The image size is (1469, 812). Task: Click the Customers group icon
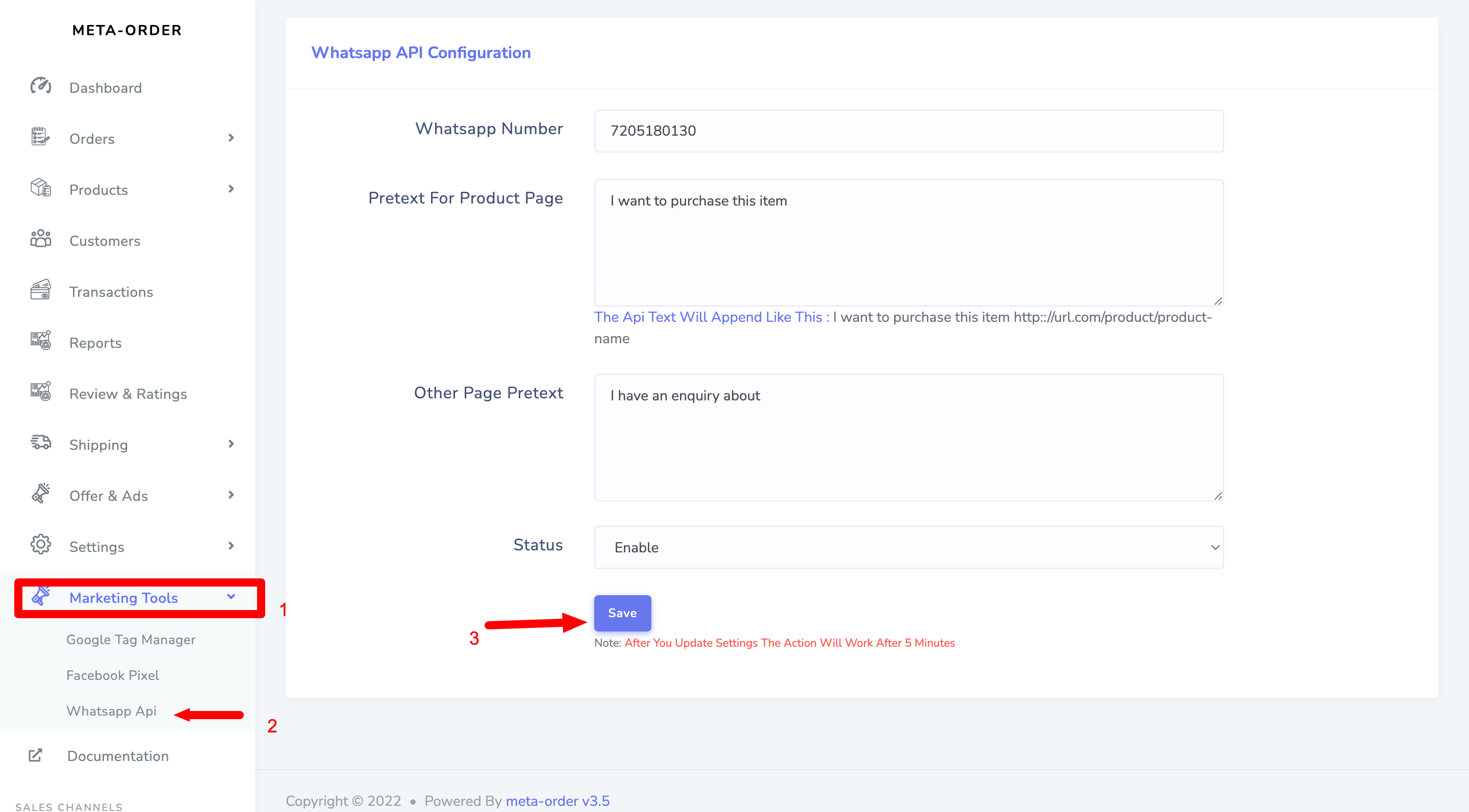(x=40, y=239)
